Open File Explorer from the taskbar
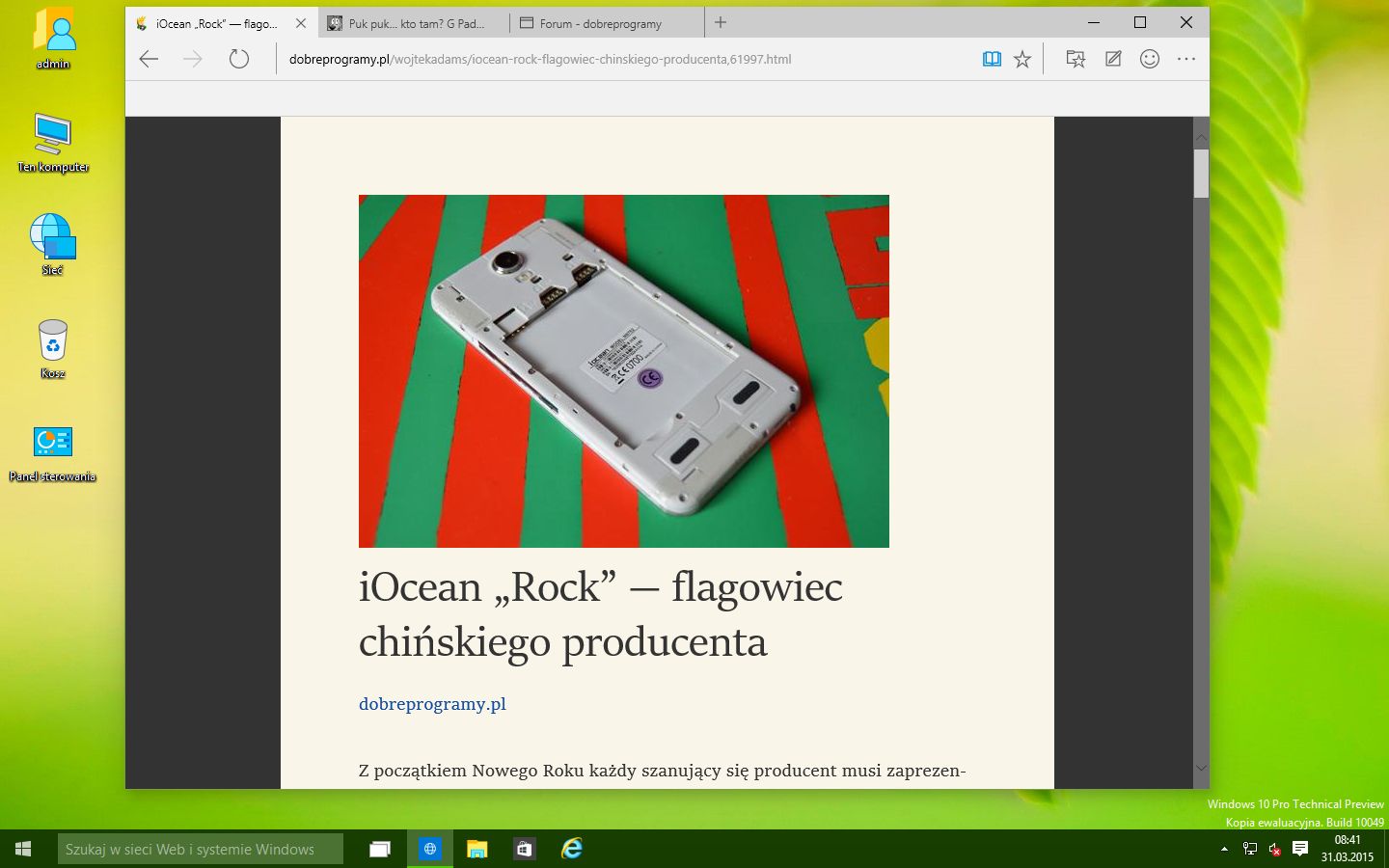 477,849
